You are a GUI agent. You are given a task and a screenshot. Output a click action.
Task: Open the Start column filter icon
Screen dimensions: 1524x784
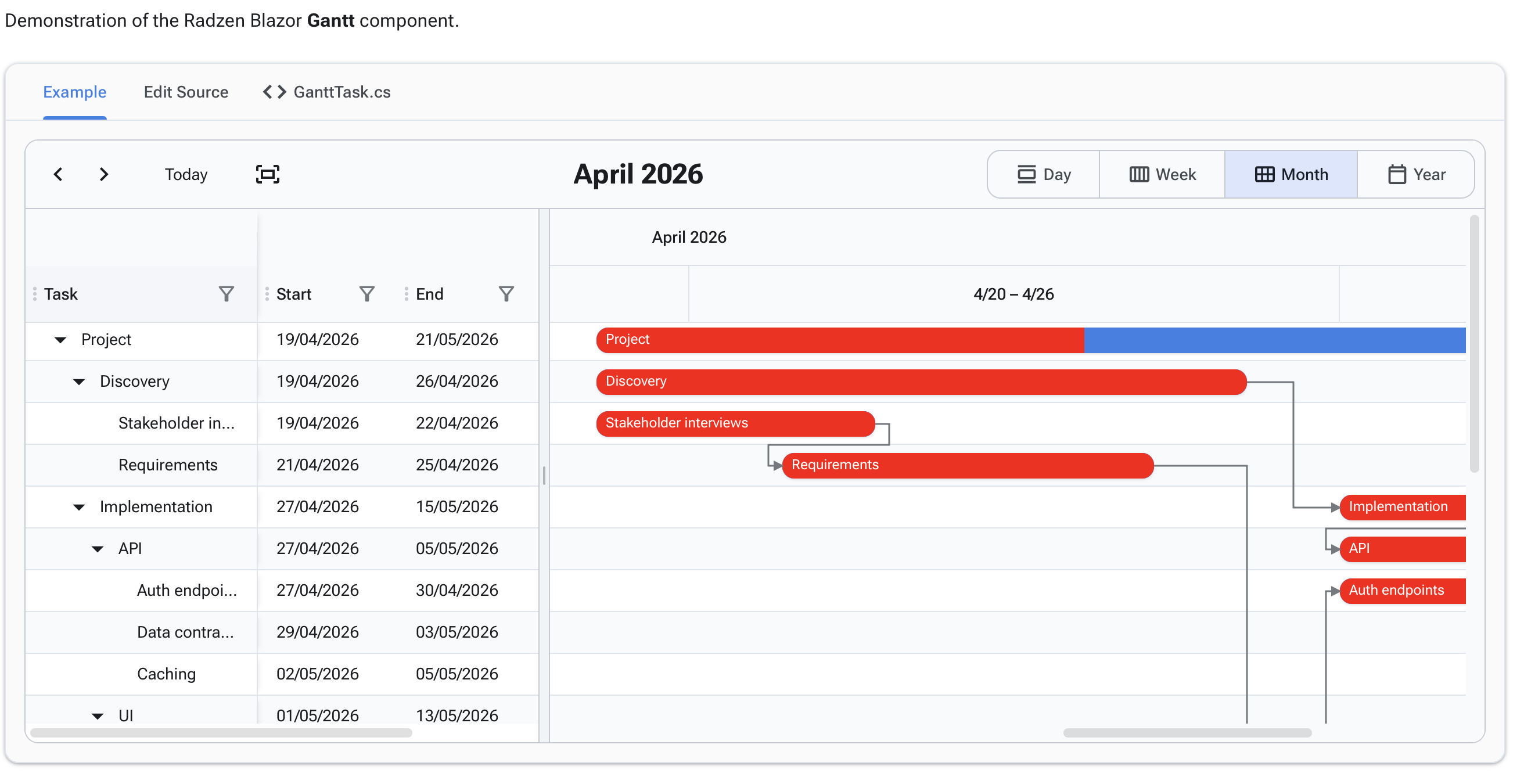367,294
